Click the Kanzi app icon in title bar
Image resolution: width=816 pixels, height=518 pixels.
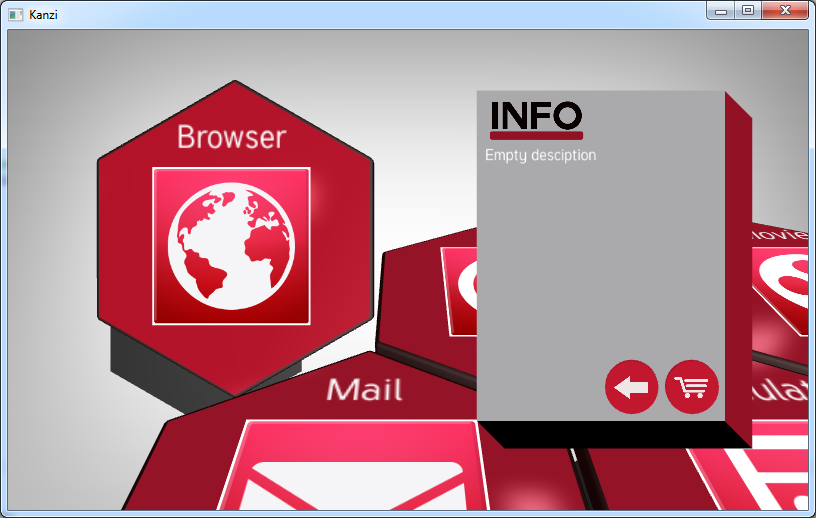(x=15, y=14)
